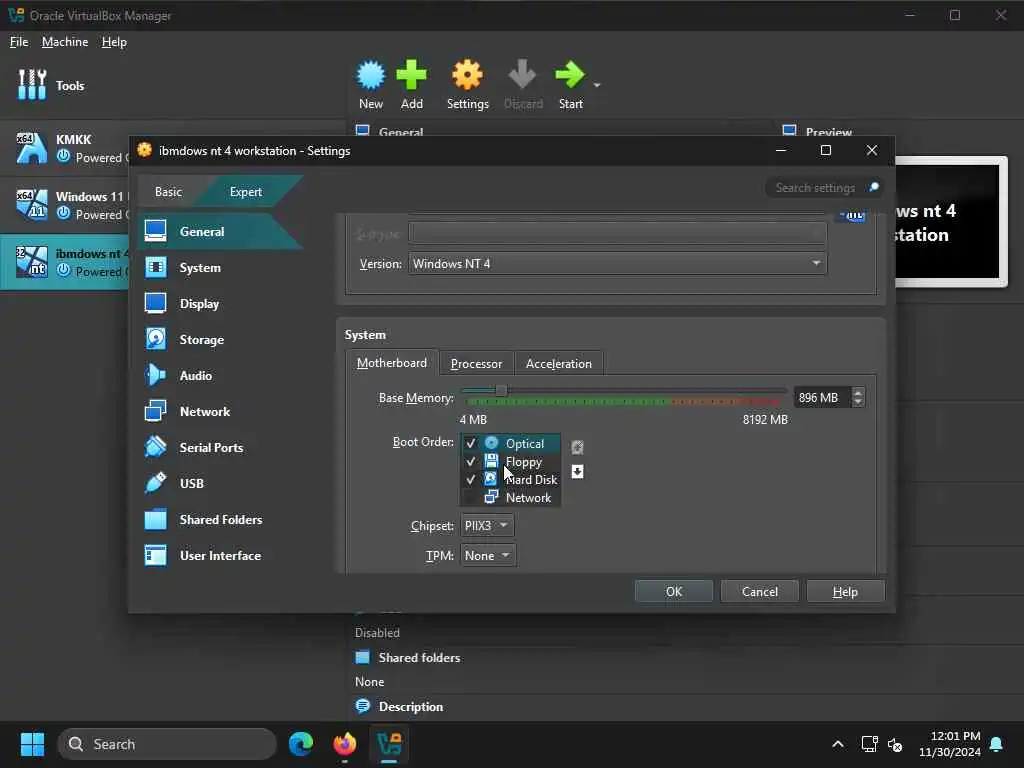Open the Network settings category
This screenshot has height=768, width=1024.
tap(219, 411)
